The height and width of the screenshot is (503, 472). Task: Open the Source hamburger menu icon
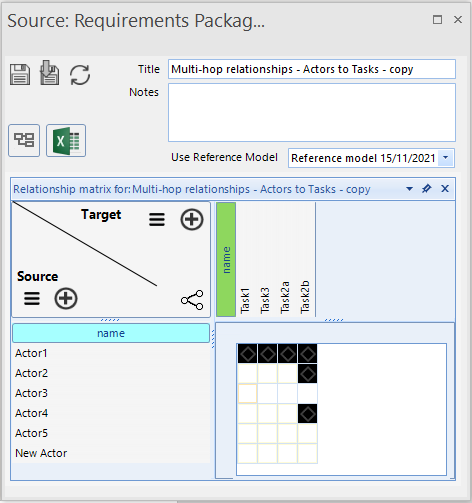pyautogui.click(x=32, y=298)
